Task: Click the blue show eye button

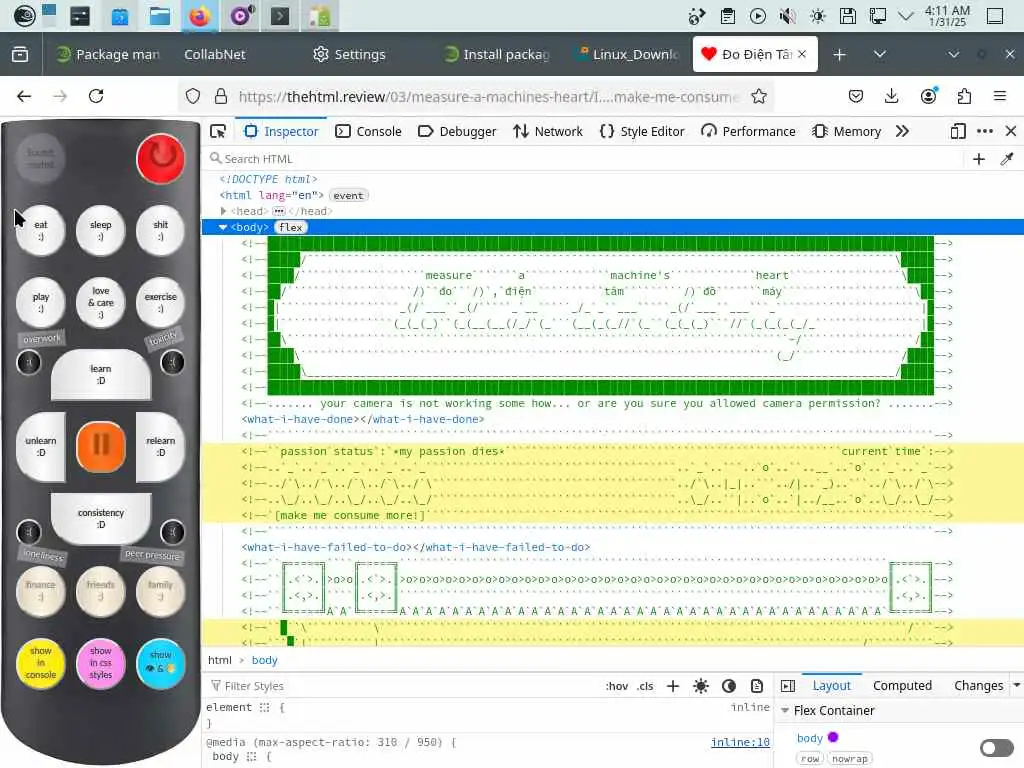Action: (161, 663)
